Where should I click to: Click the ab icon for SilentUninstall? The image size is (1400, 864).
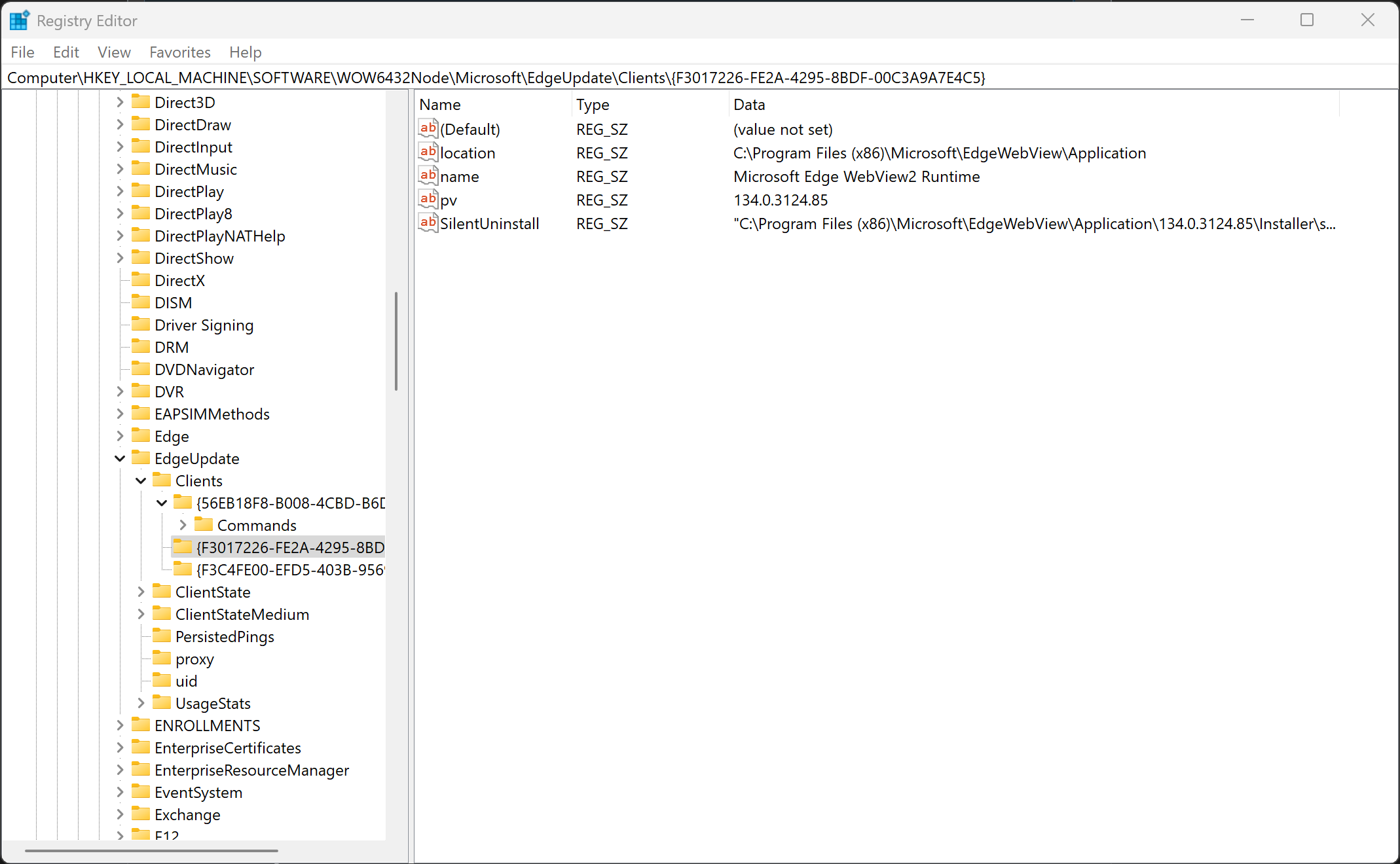(428, 223)
